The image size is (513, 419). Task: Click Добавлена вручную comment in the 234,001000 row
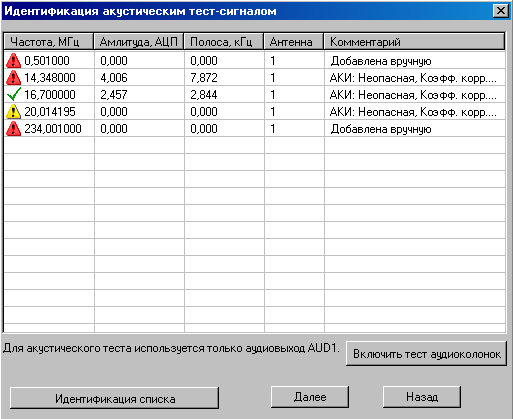(x=381, y=129)
